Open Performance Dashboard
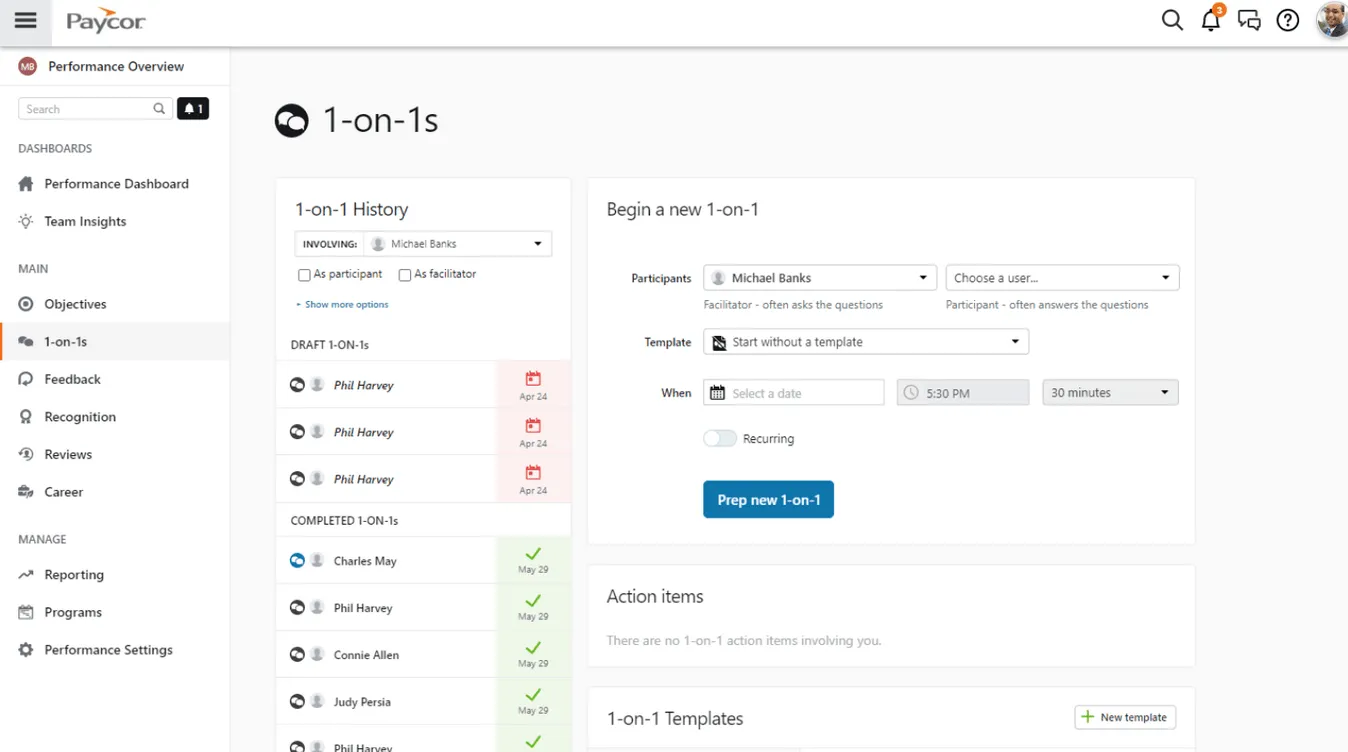The height and width of the screenshot is (752, 1348). pyautogui.click(x=116, y=184)
